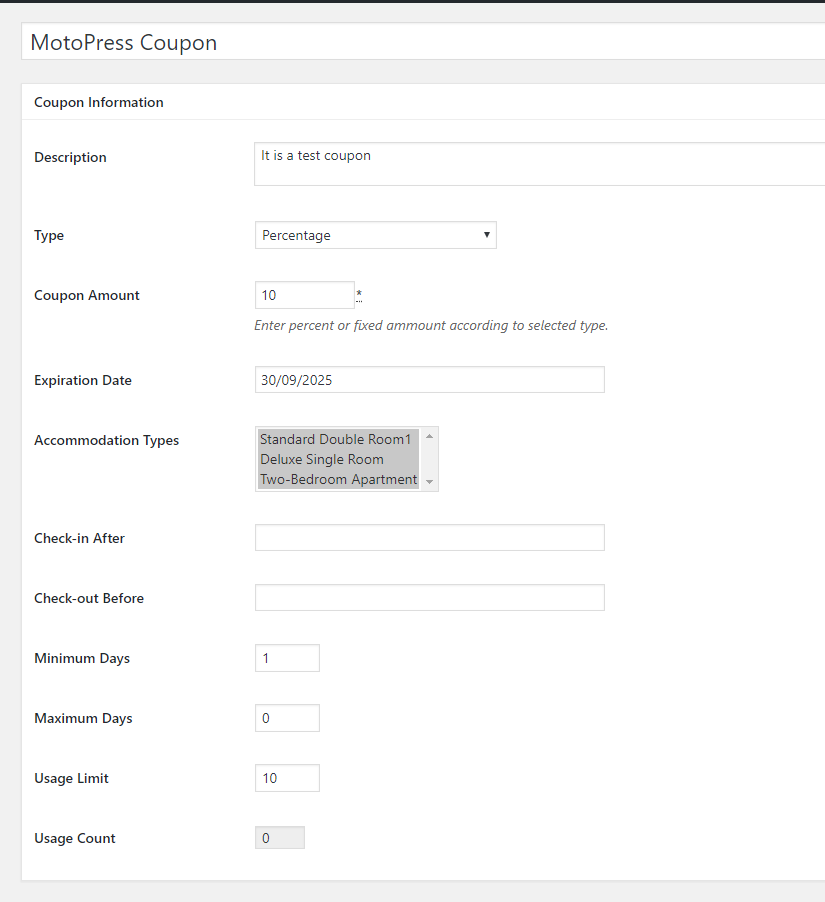The width and height of the screenshot is (825, 902).
Task: Choose Two-Bedroom Apartment in Accommodation Types
Action: coord(339,479)
